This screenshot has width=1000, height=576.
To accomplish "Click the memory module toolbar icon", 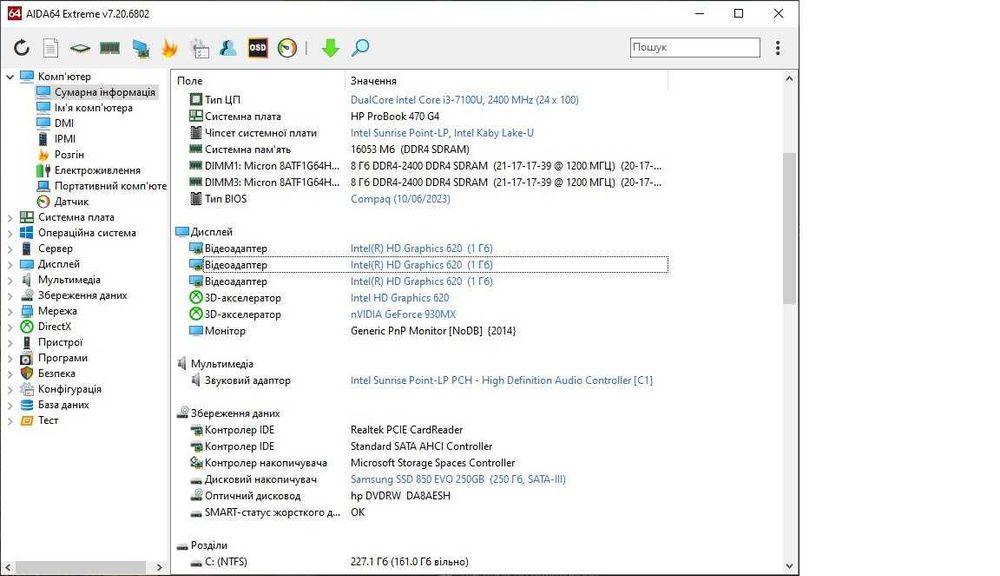I will tap(110, 48).
